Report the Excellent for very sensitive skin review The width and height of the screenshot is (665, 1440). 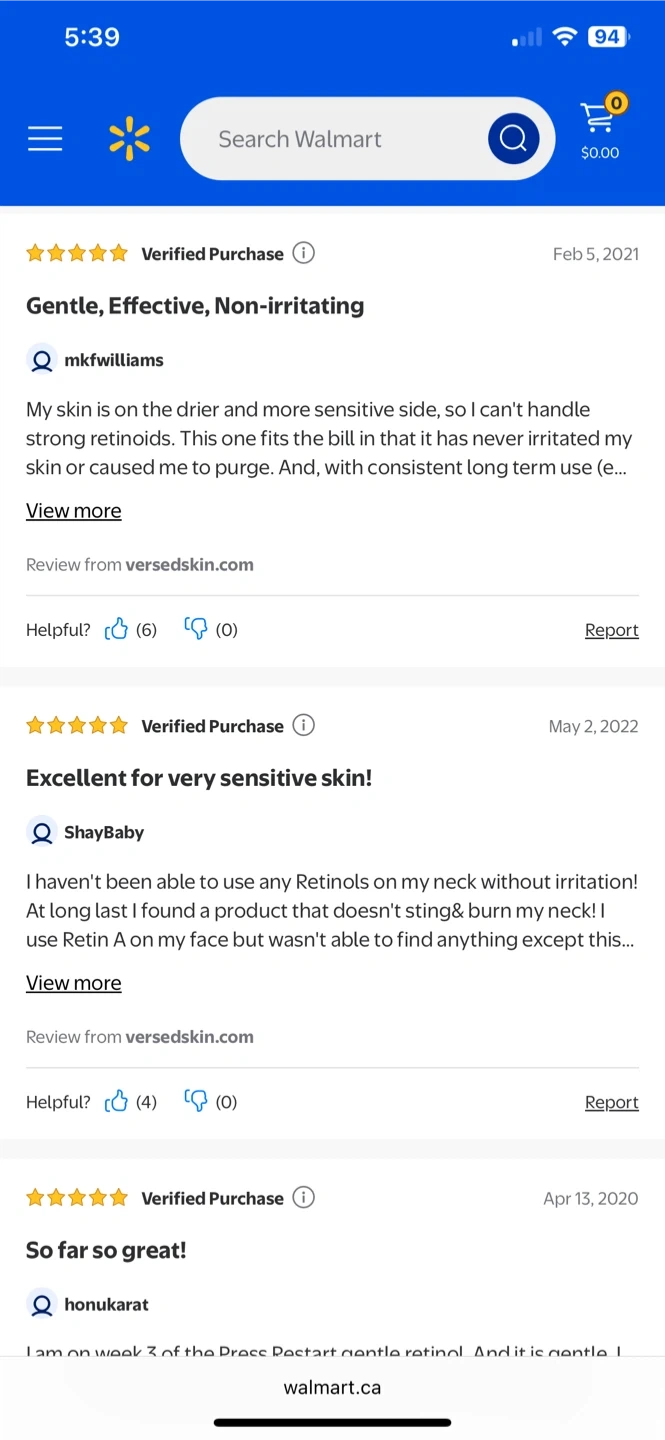(x=611, y=1102)
